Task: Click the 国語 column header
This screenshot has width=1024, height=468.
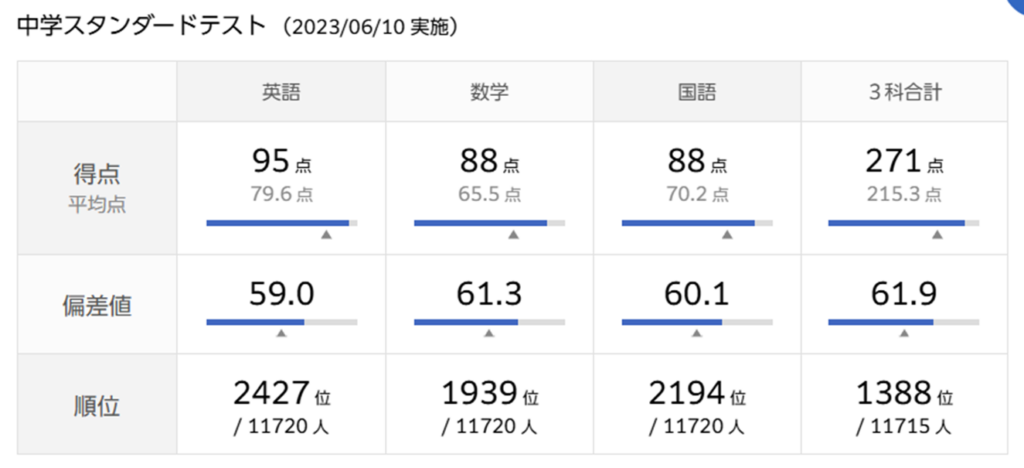Action: click(x=697, y=92)
